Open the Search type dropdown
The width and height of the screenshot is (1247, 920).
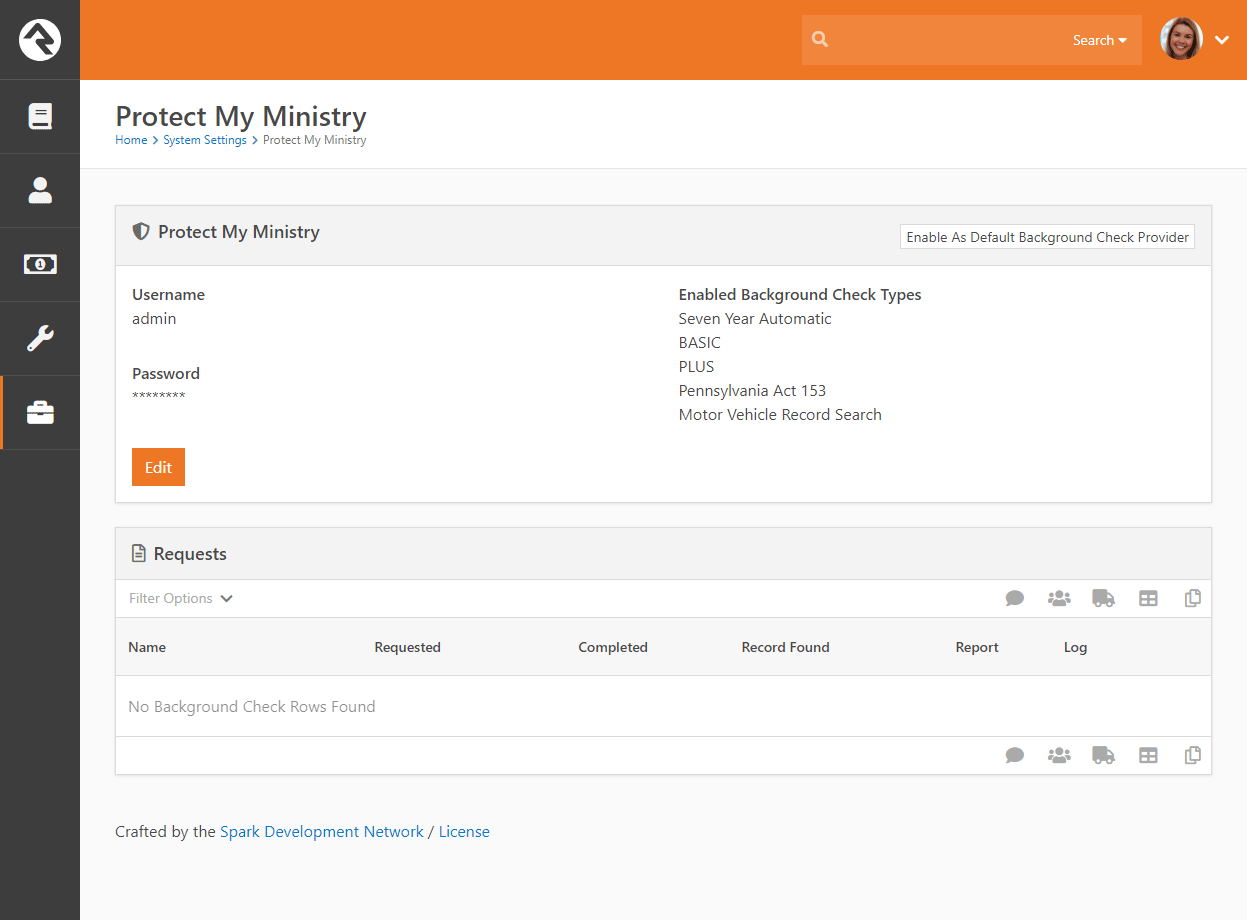(x=1099, y=40)
